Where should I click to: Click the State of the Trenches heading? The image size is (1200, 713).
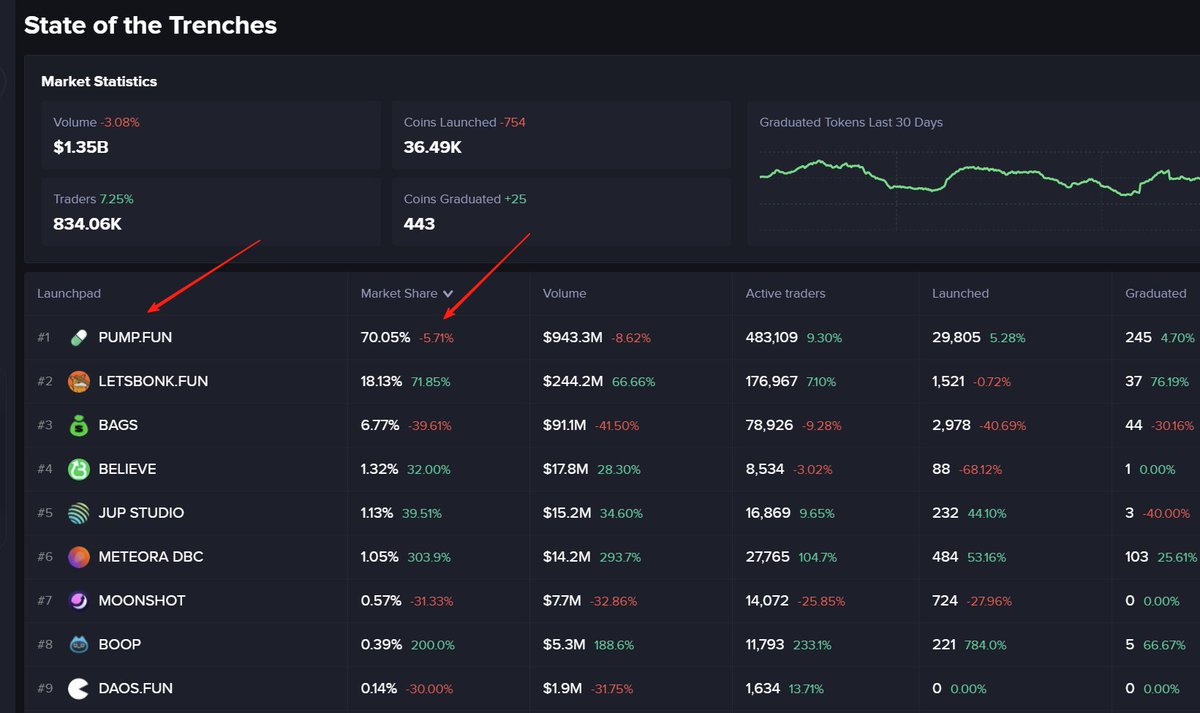click(x=151, y=25)
